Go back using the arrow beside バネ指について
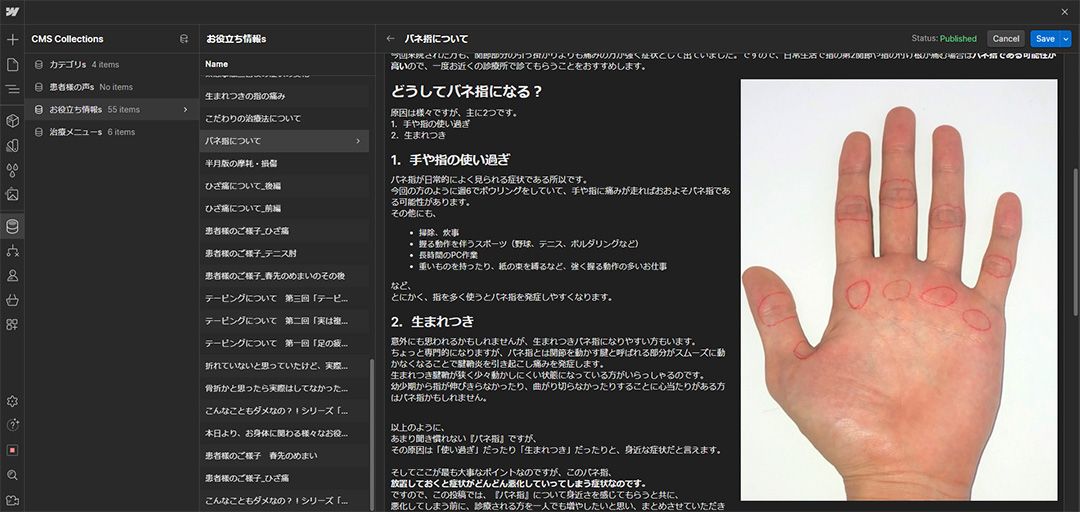This screenshot has height=512, width=1080. coord(390,39)
